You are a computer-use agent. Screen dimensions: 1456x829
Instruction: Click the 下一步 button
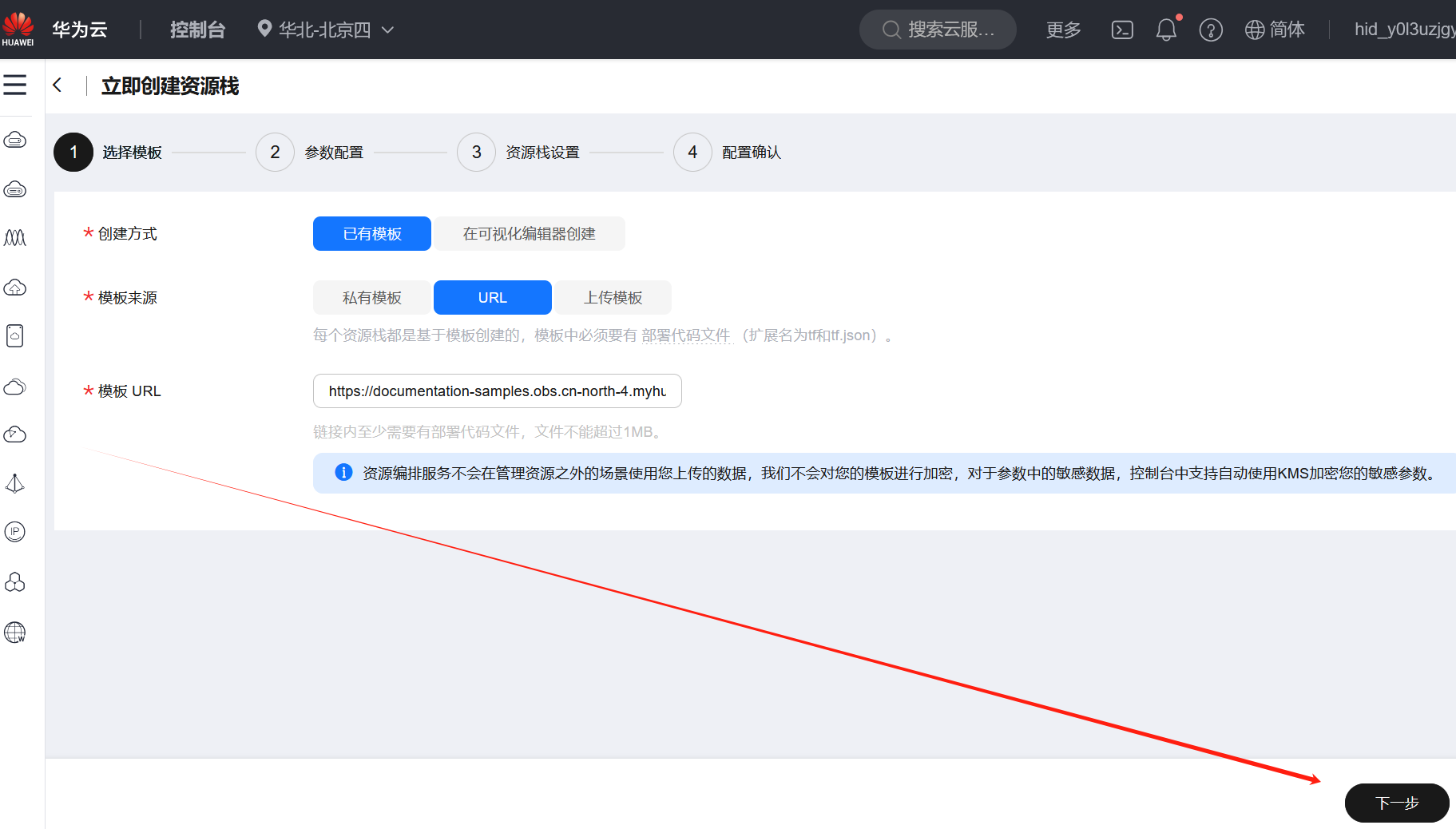(x=1397, y=803)
